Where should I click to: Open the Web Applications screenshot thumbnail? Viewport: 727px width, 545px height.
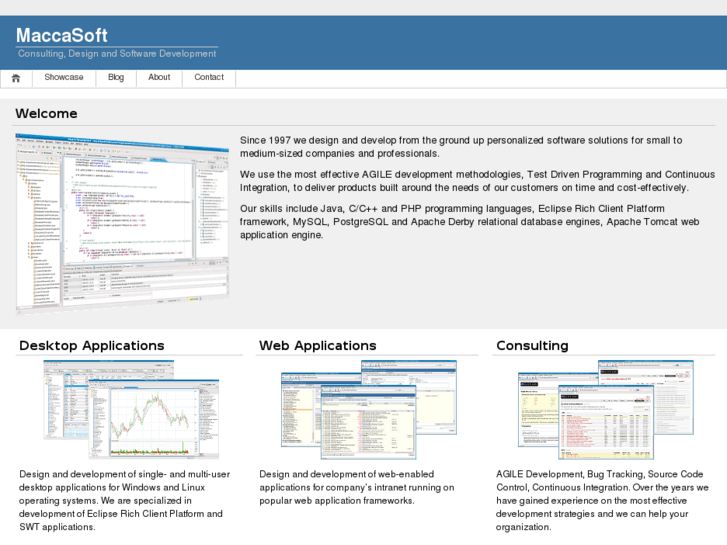pyautogui.click(x=369, y=410)
